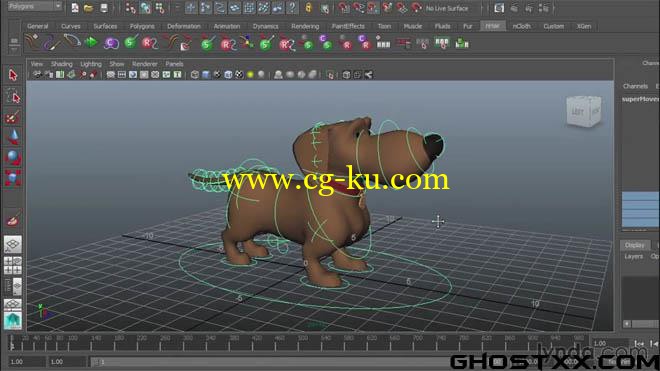Open a scene with folder icon
The image size is (660, 371).
point(88,8)
